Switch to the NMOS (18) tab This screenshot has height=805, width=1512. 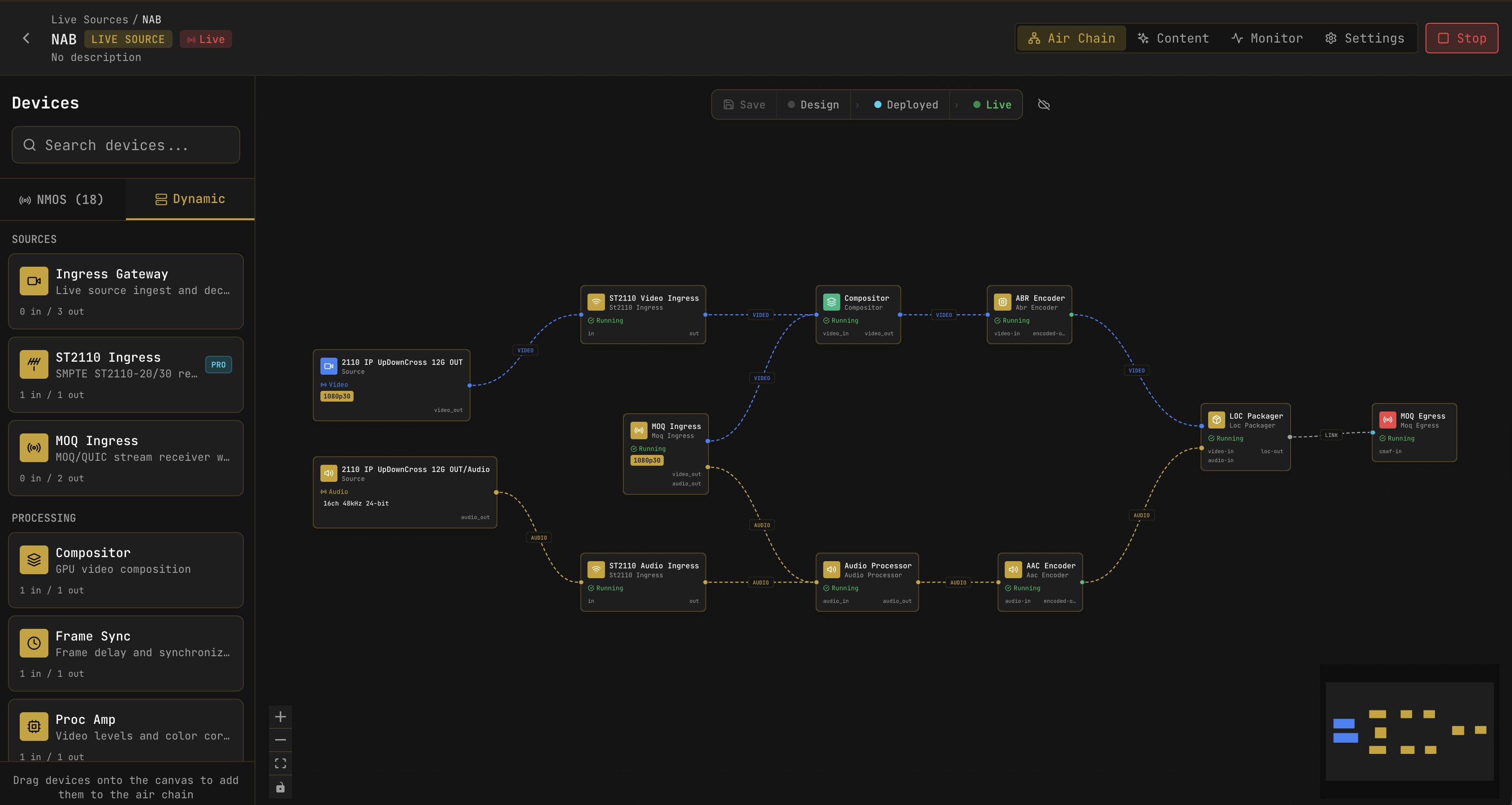62,199
